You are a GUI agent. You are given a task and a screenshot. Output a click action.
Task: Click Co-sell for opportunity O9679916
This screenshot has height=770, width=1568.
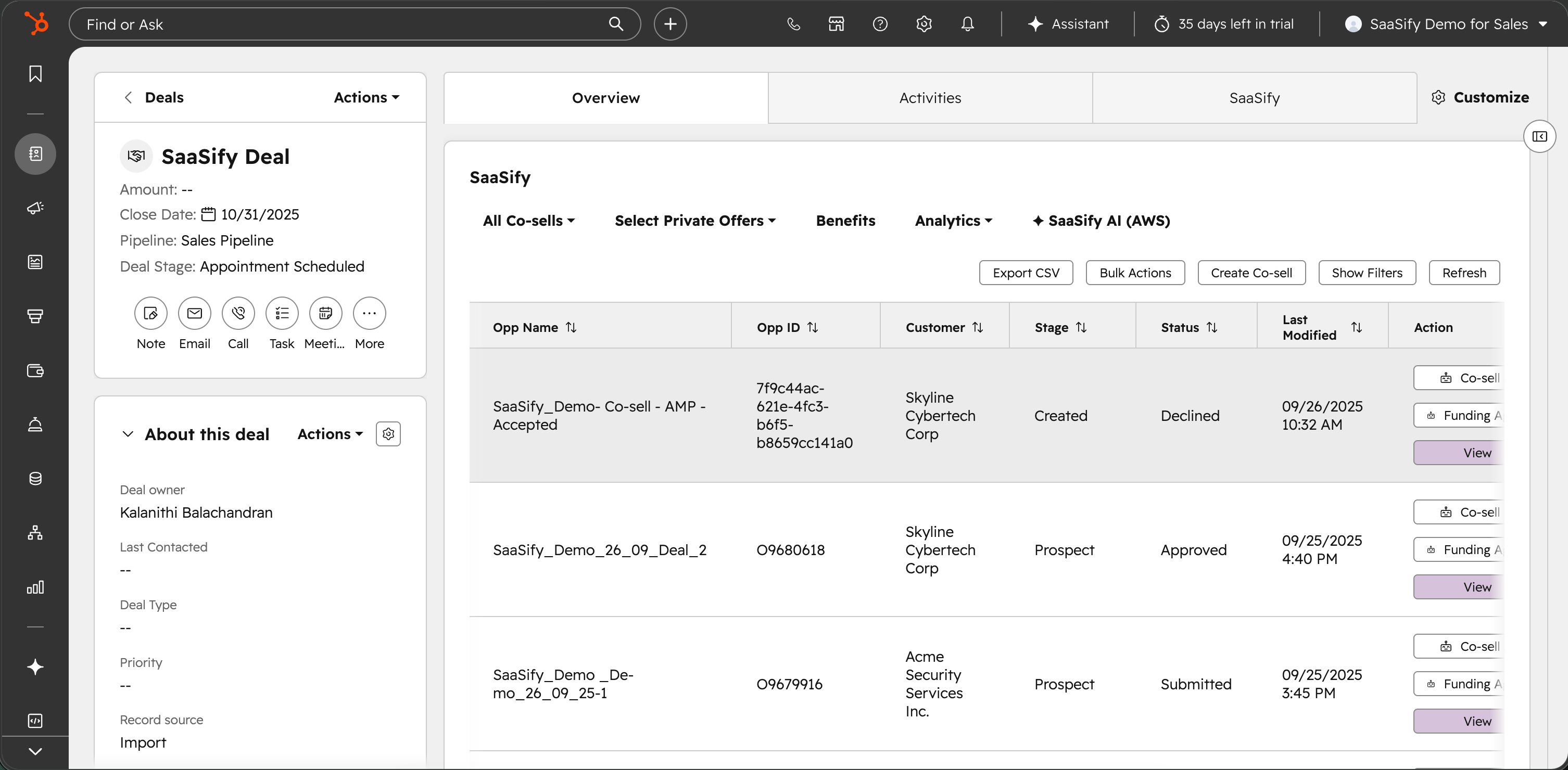pyautogui.click(x=1459, y=647)
